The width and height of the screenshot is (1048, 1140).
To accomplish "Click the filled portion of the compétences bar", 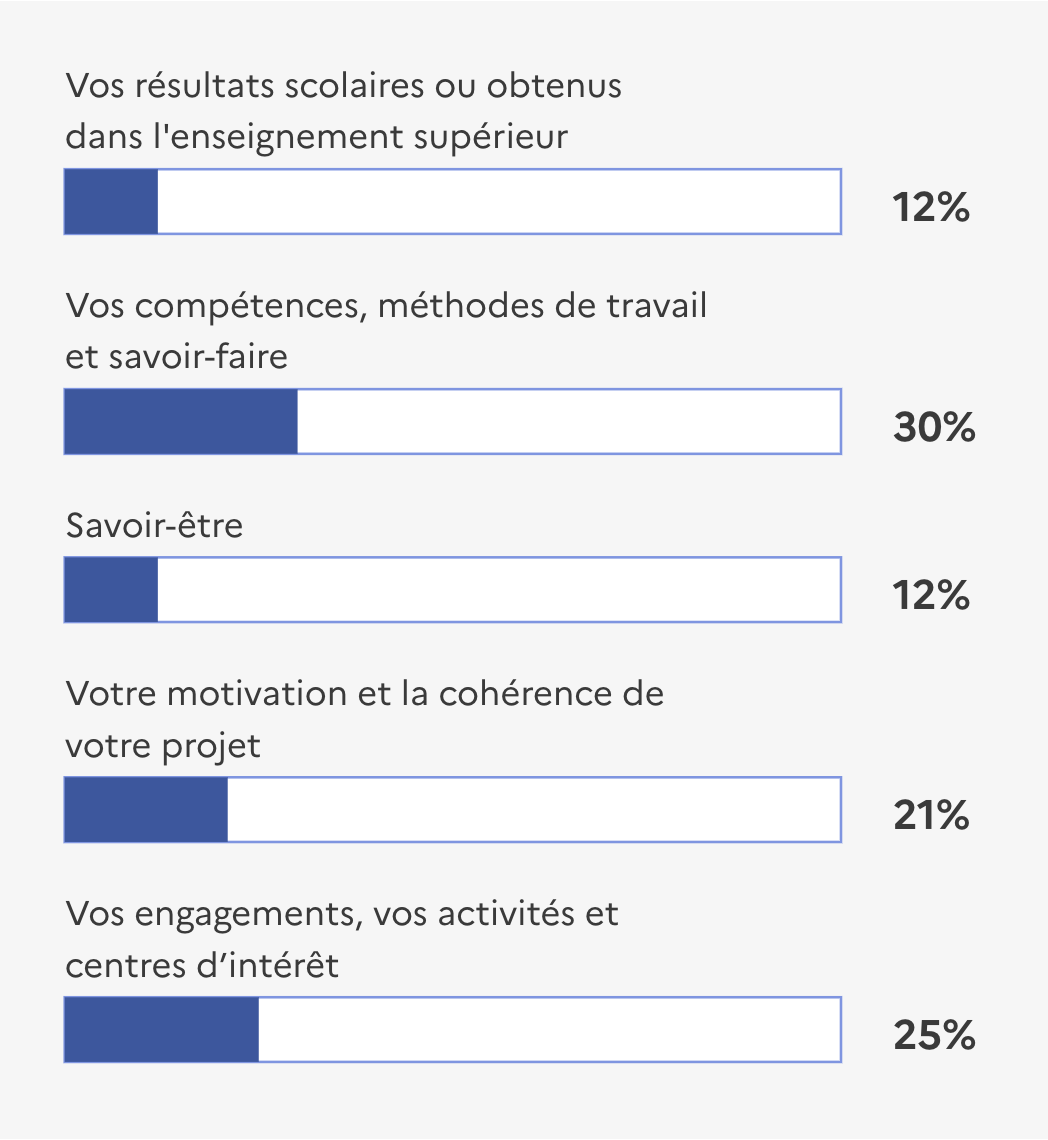I will click(x=181, y=422).
